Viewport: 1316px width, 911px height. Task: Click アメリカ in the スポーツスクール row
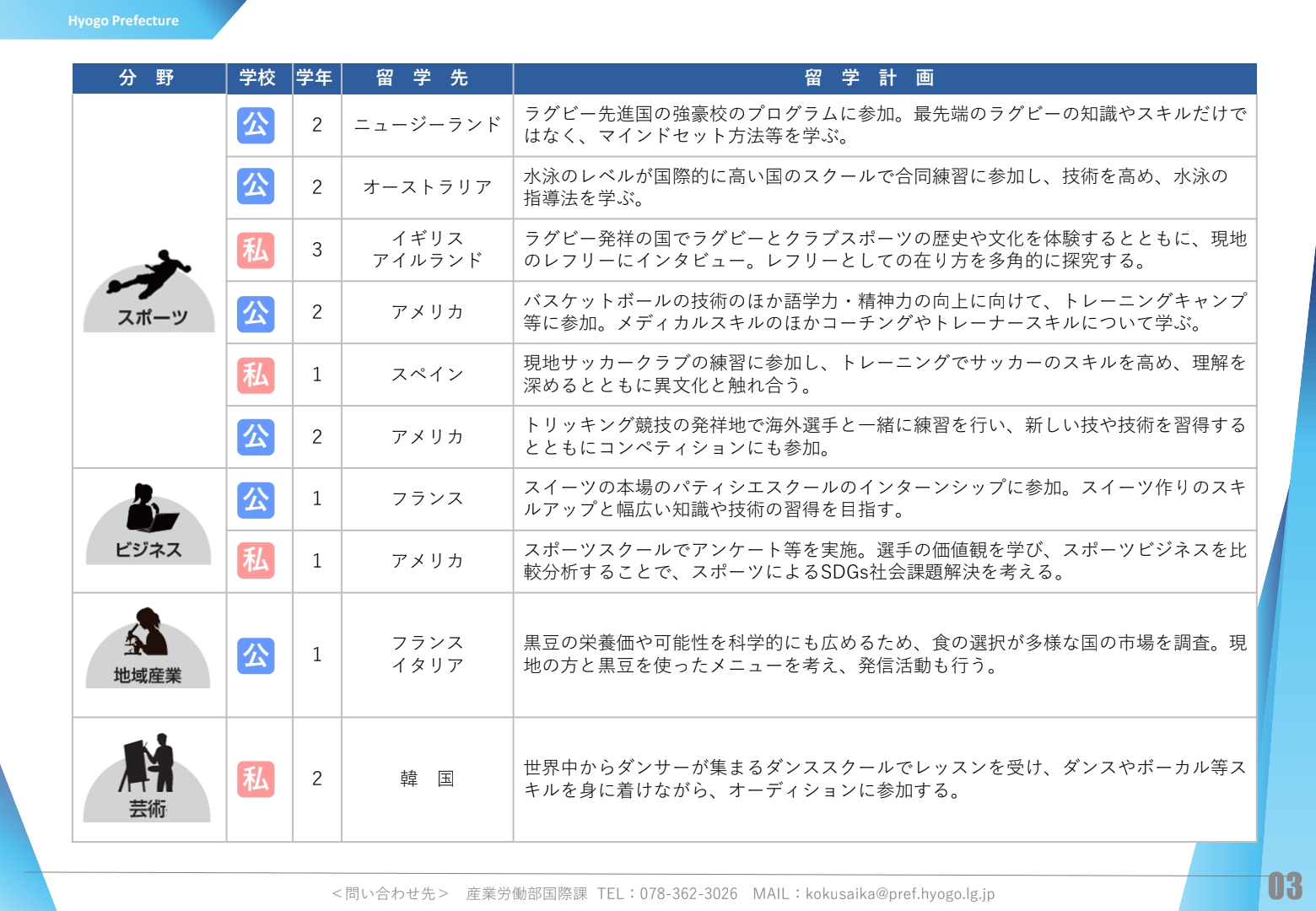[x=428, y=561]
